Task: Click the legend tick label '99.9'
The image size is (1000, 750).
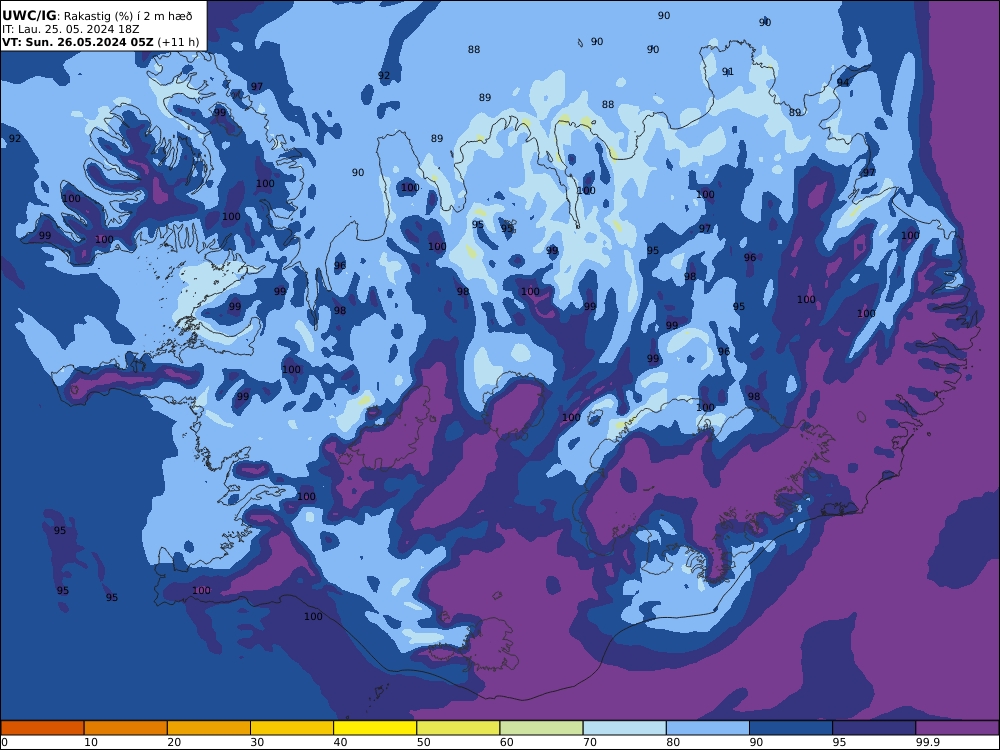Action: pos(927,742)
